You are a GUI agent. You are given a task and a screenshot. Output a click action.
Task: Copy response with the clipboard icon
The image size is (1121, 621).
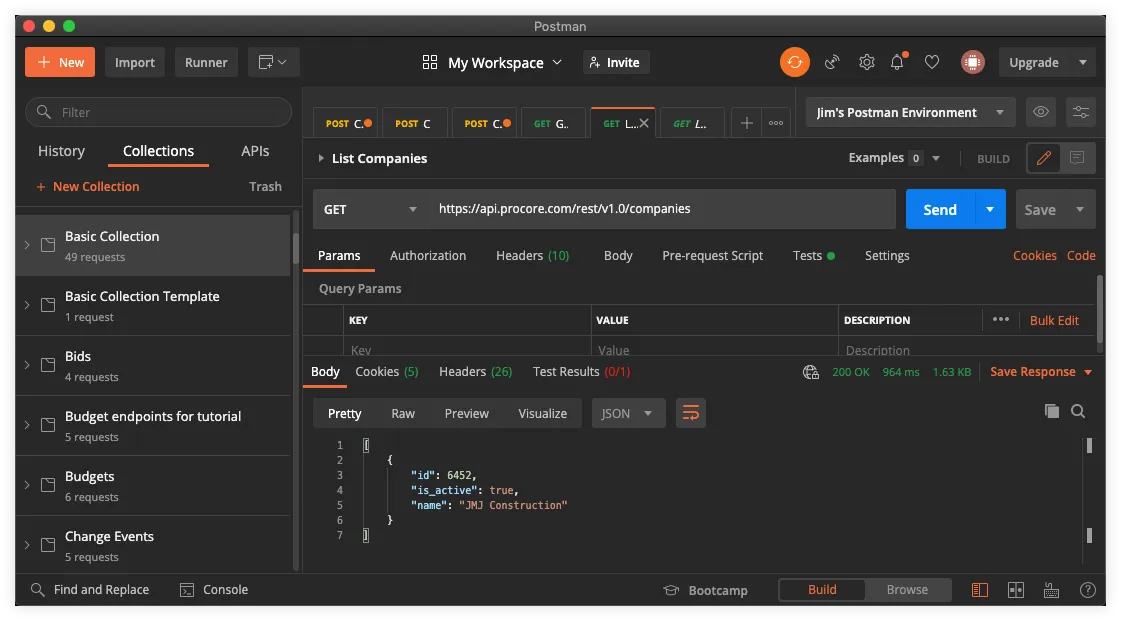click(1052, 411)
